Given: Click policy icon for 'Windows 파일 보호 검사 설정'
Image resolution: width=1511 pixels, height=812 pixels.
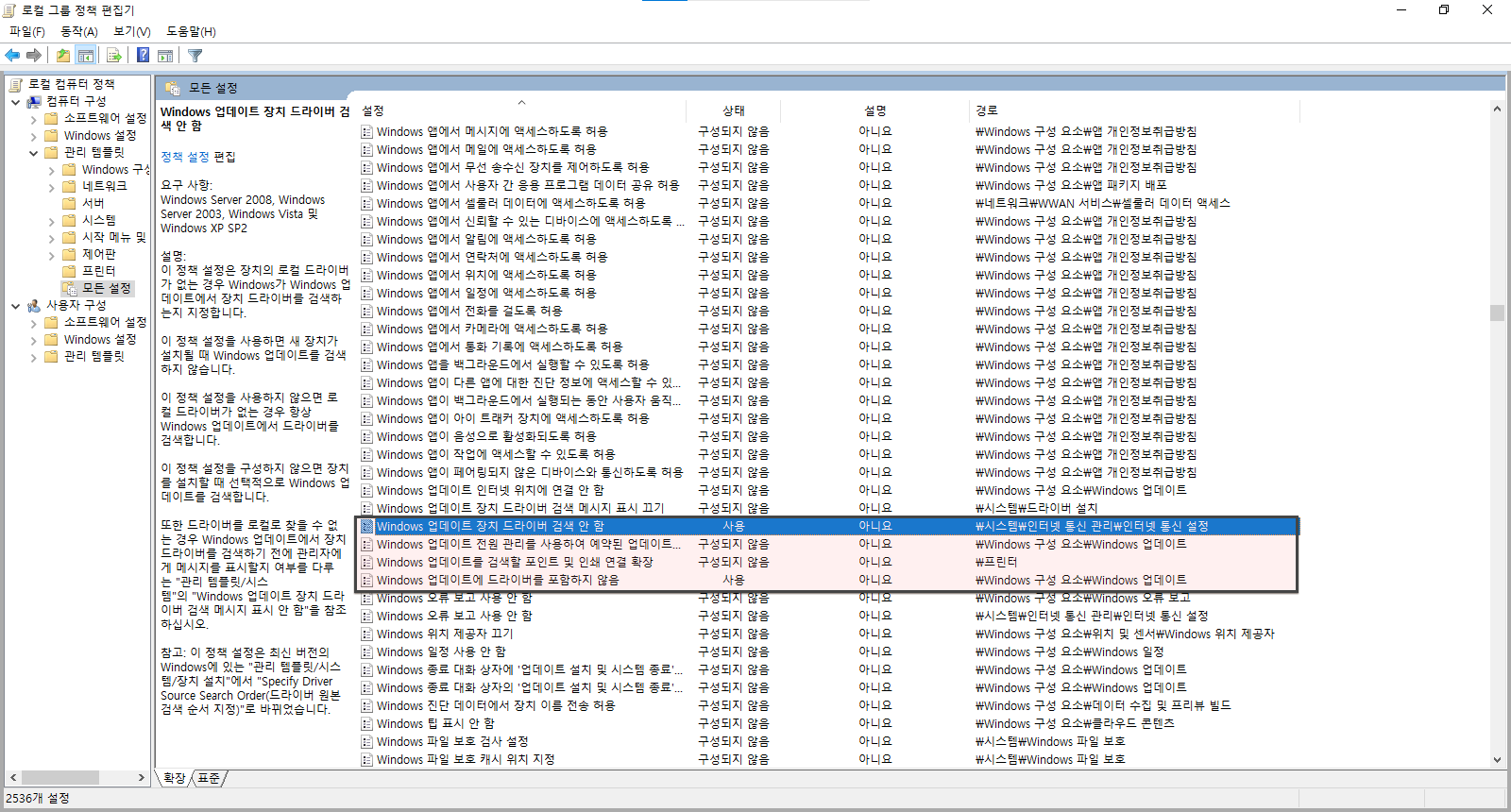Looking at the screenshot, I should 366,741.
